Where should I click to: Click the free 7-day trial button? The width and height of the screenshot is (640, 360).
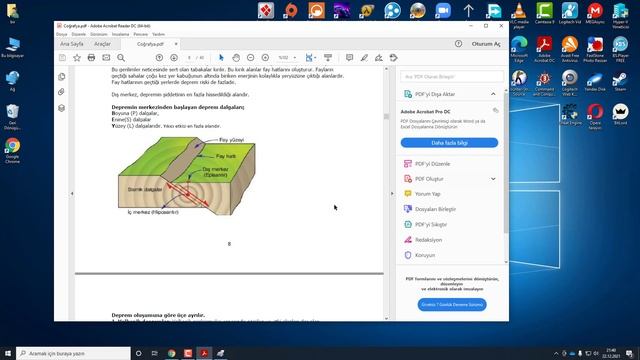tap(452, 304)
